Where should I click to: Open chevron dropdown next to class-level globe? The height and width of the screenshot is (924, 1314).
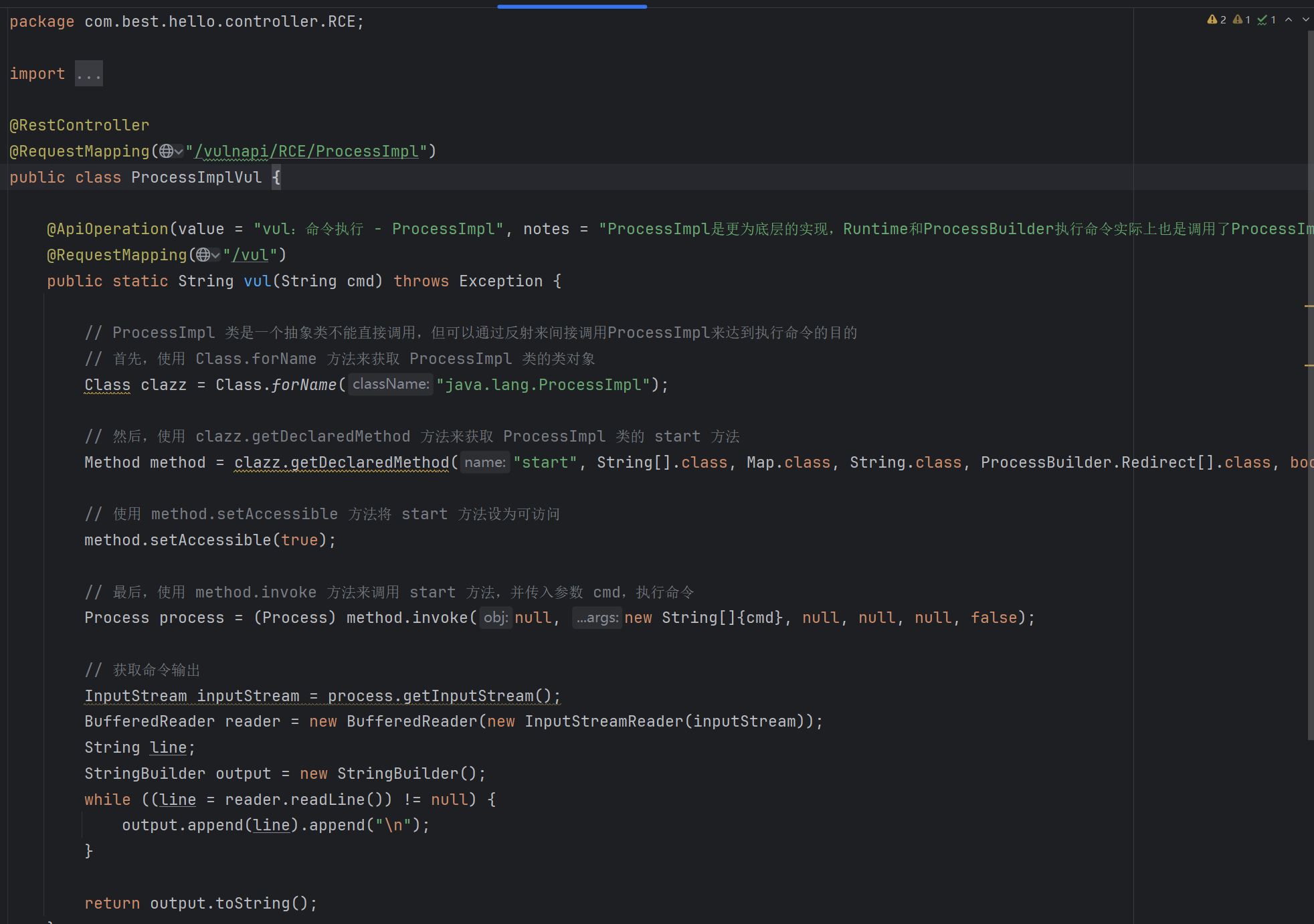pyautogui.click(x=179, y=152)
